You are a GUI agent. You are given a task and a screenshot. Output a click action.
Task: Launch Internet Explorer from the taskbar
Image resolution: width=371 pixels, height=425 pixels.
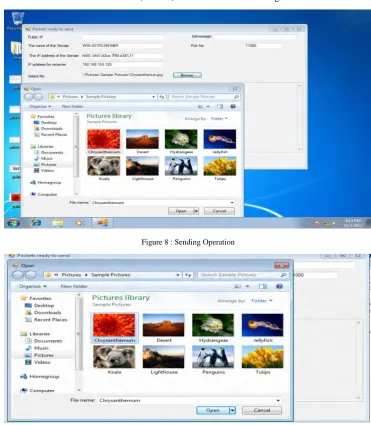coord(36,223)
